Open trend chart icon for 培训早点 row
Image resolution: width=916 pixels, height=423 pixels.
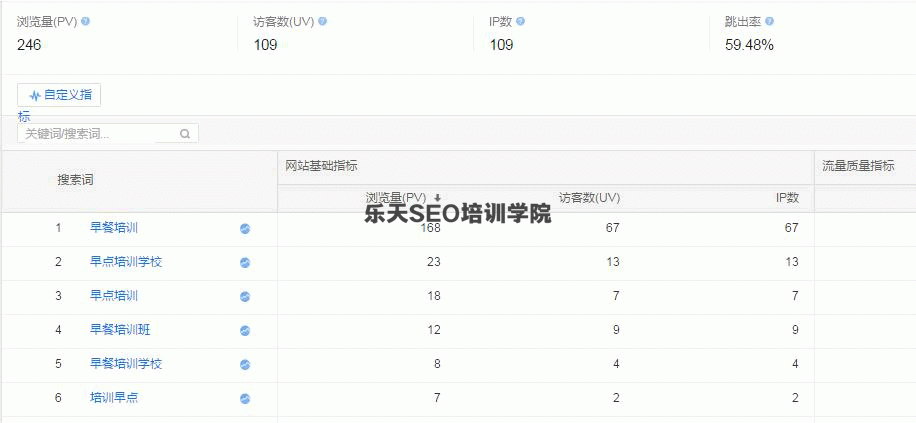click(245, 399)
